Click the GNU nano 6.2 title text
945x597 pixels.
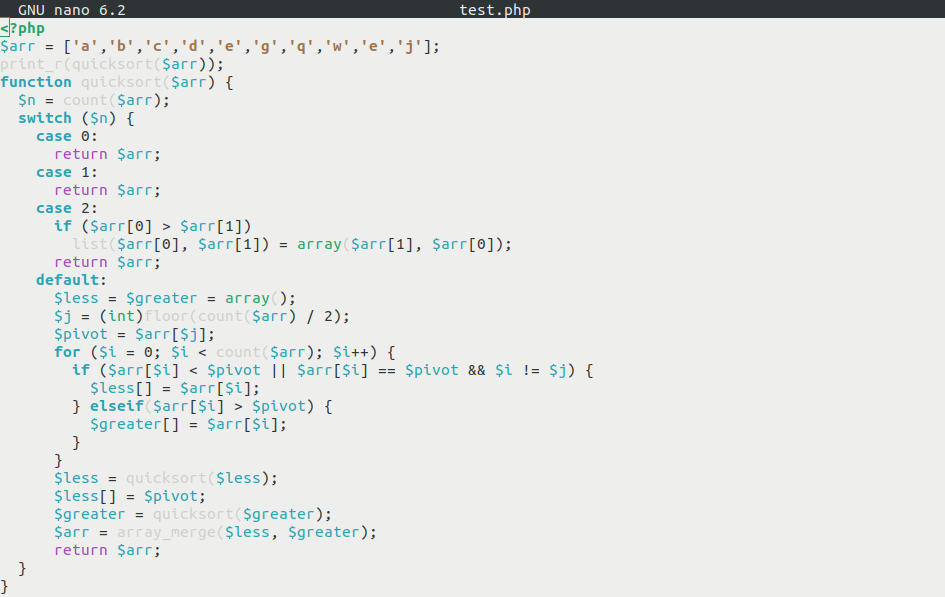coord(72,10)
